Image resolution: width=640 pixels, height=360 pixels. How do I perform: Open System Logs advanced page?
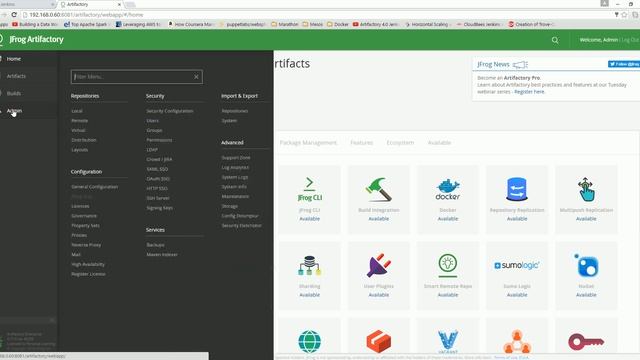[x=235, y=177]
